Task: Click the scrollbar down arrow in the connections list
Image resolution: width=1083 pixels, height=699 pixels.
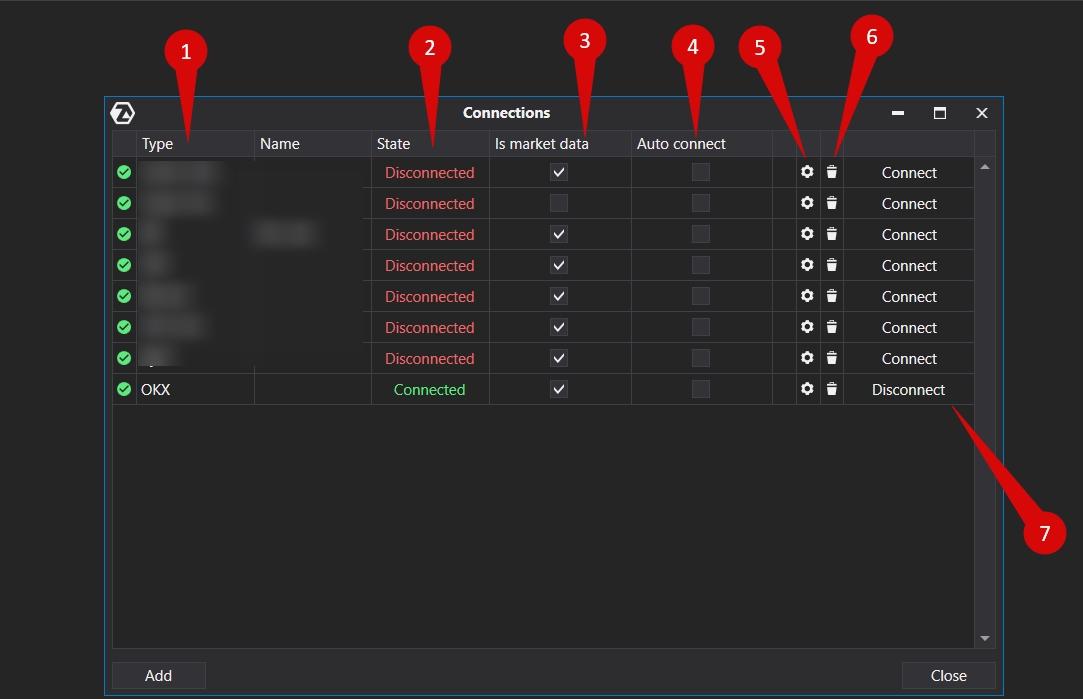Action: pos(985,638)
